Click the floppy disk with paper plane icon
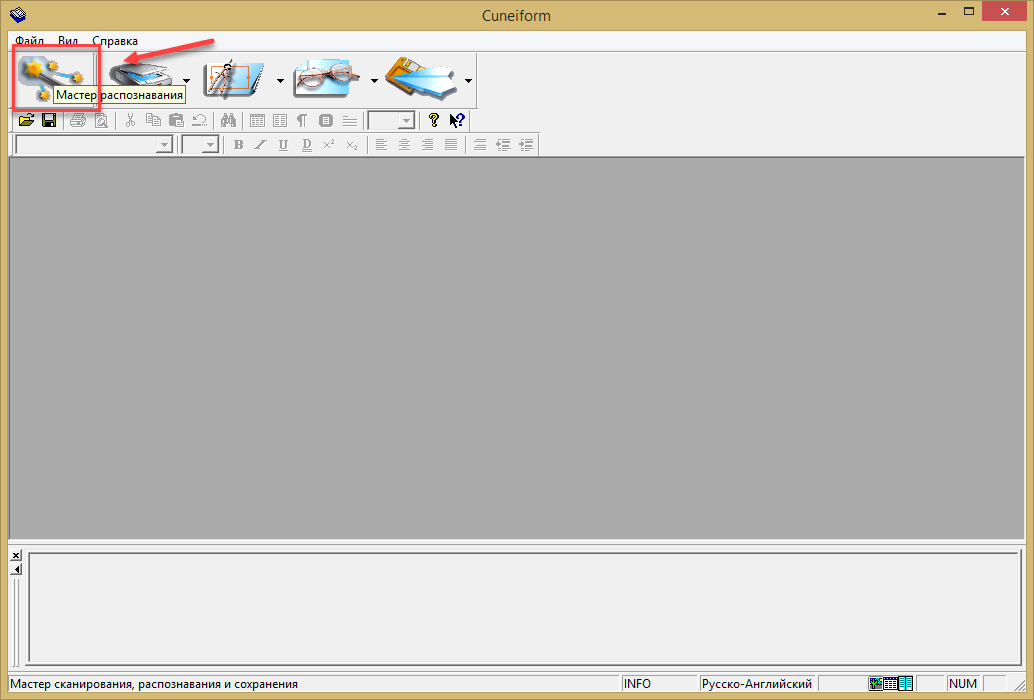 pyautogui.click(x=421, y=80)
